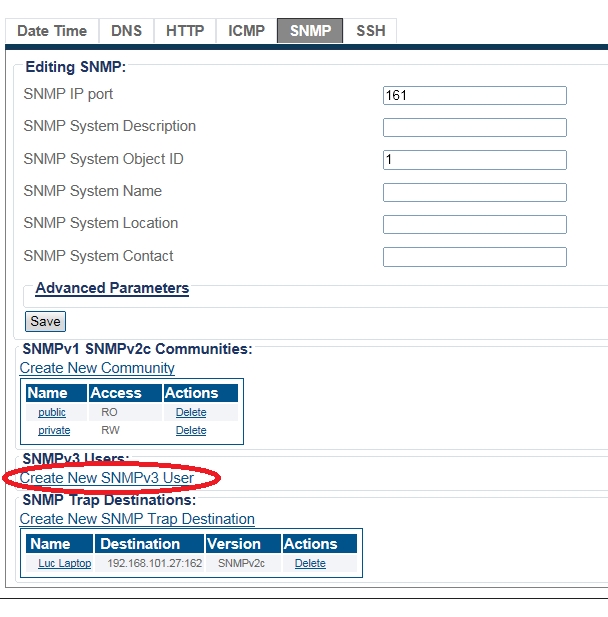
Task: Focus the SNMP System Contact input
Action: [x=474, y=257]
